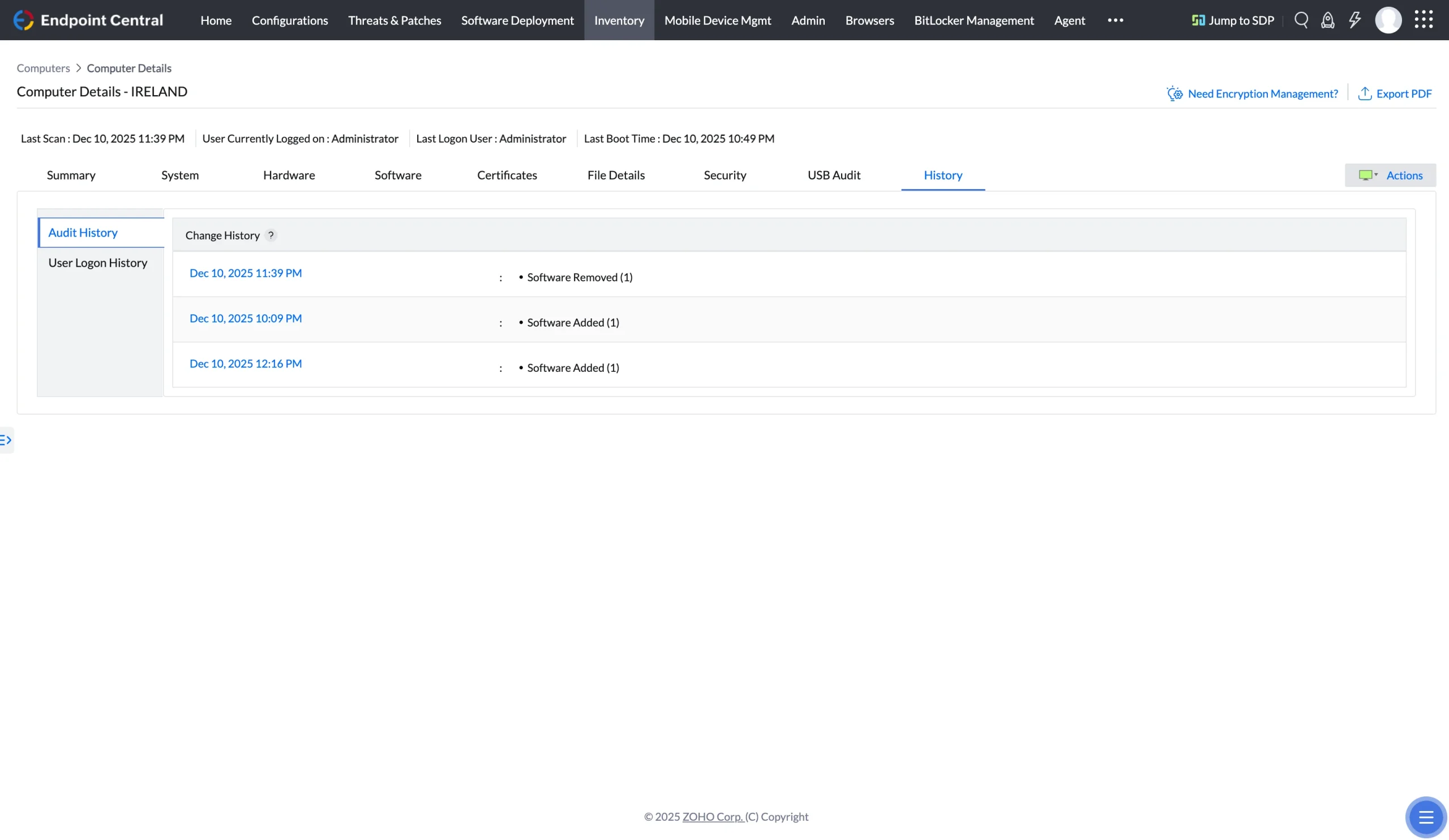
Task: Click Computer Details - IRELAND heading
Action: 102,92
